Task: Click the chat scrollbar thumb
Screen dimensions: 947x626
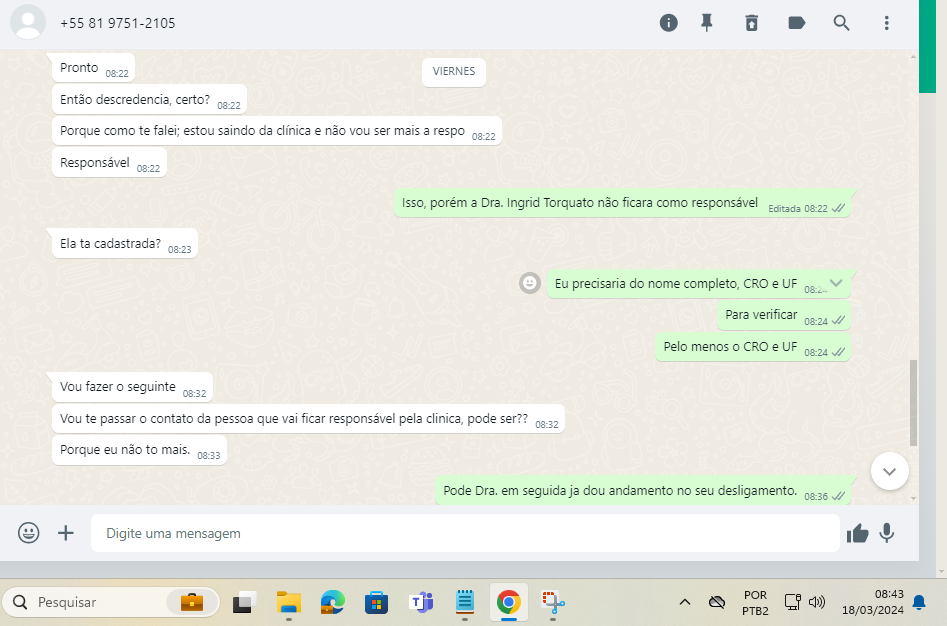Action: [x=913, y=403]
